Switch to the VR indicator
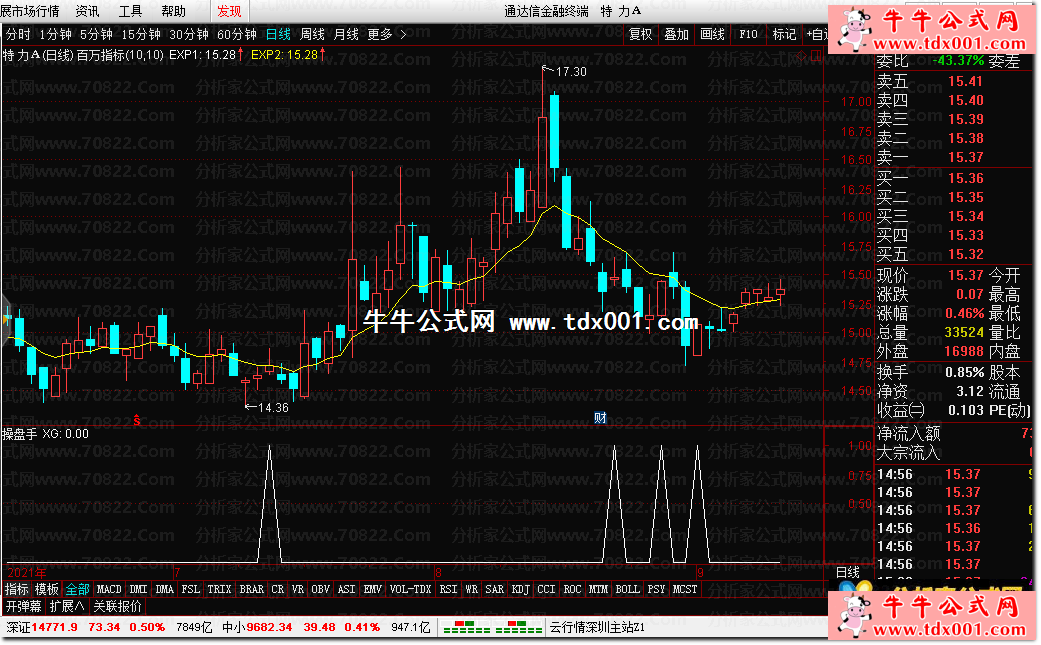The width and height of the screenshot is (1041, 645). pyautogui.click(x=297, y=589)
